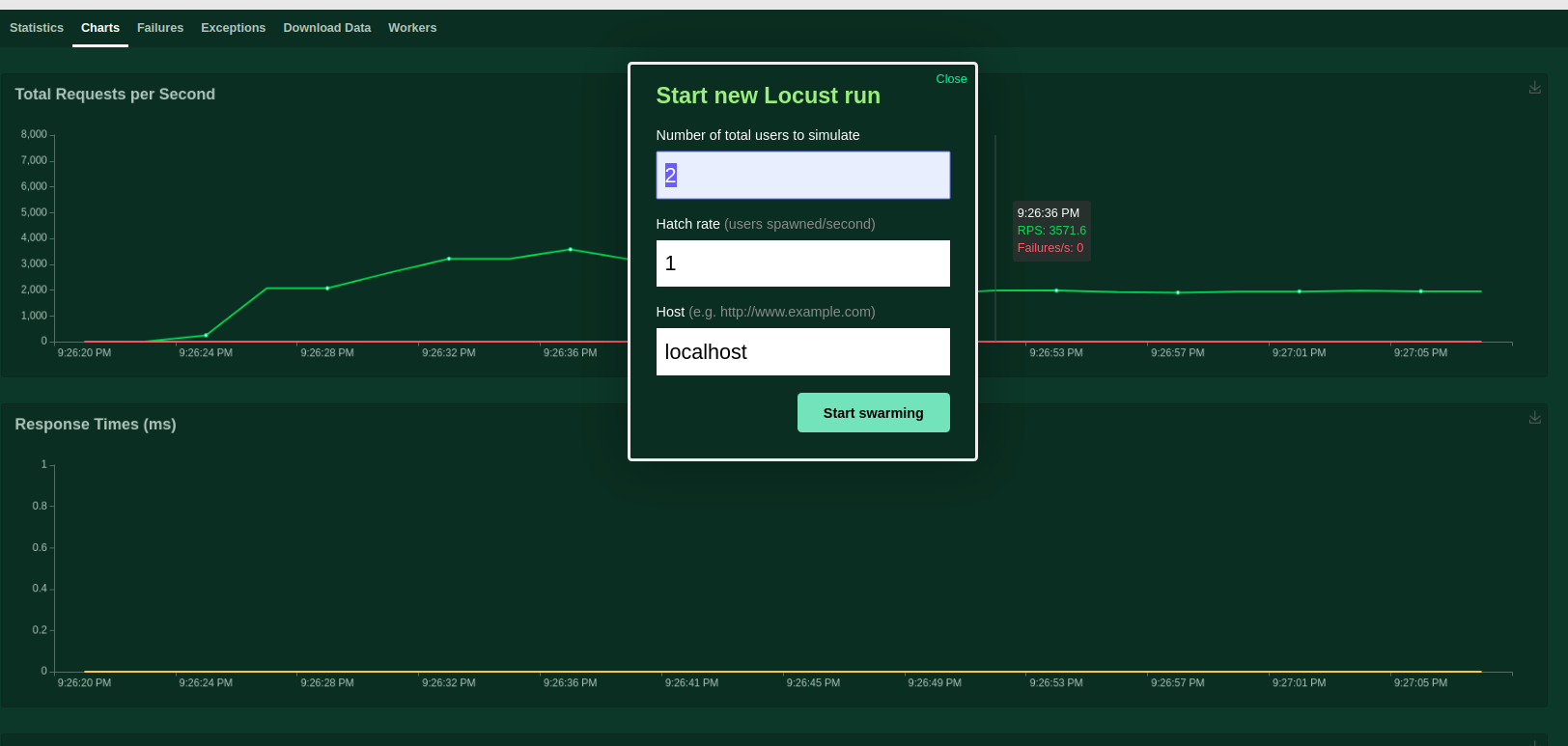The height and width of the screenshot is (746, 1568).
Task: Switch to the Failures tab
Action: pyautogui.click(x=160, y=28)
